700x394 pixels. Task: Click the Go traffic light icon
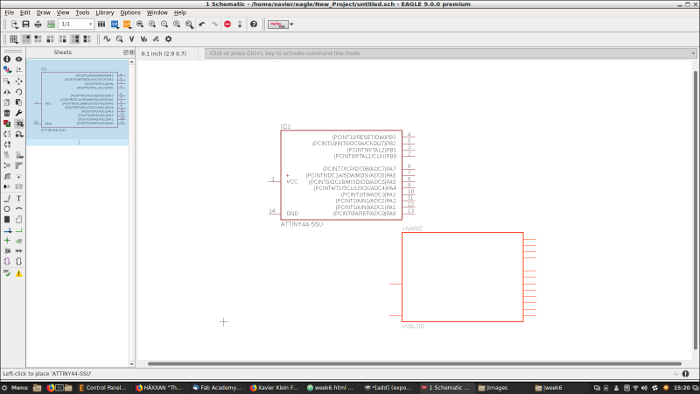(x=240, y=24)
